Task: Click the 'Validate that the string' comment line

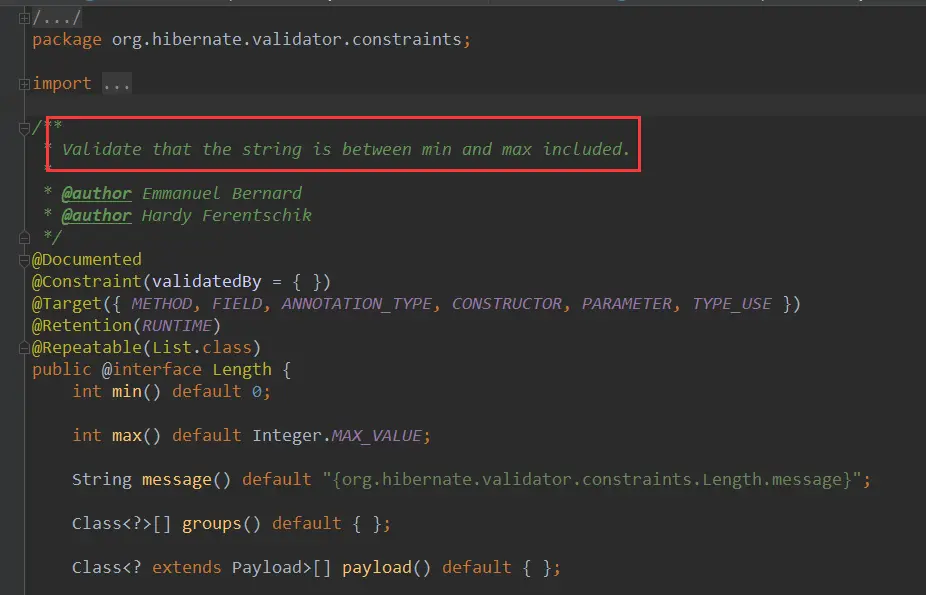Action: (345, 149)
